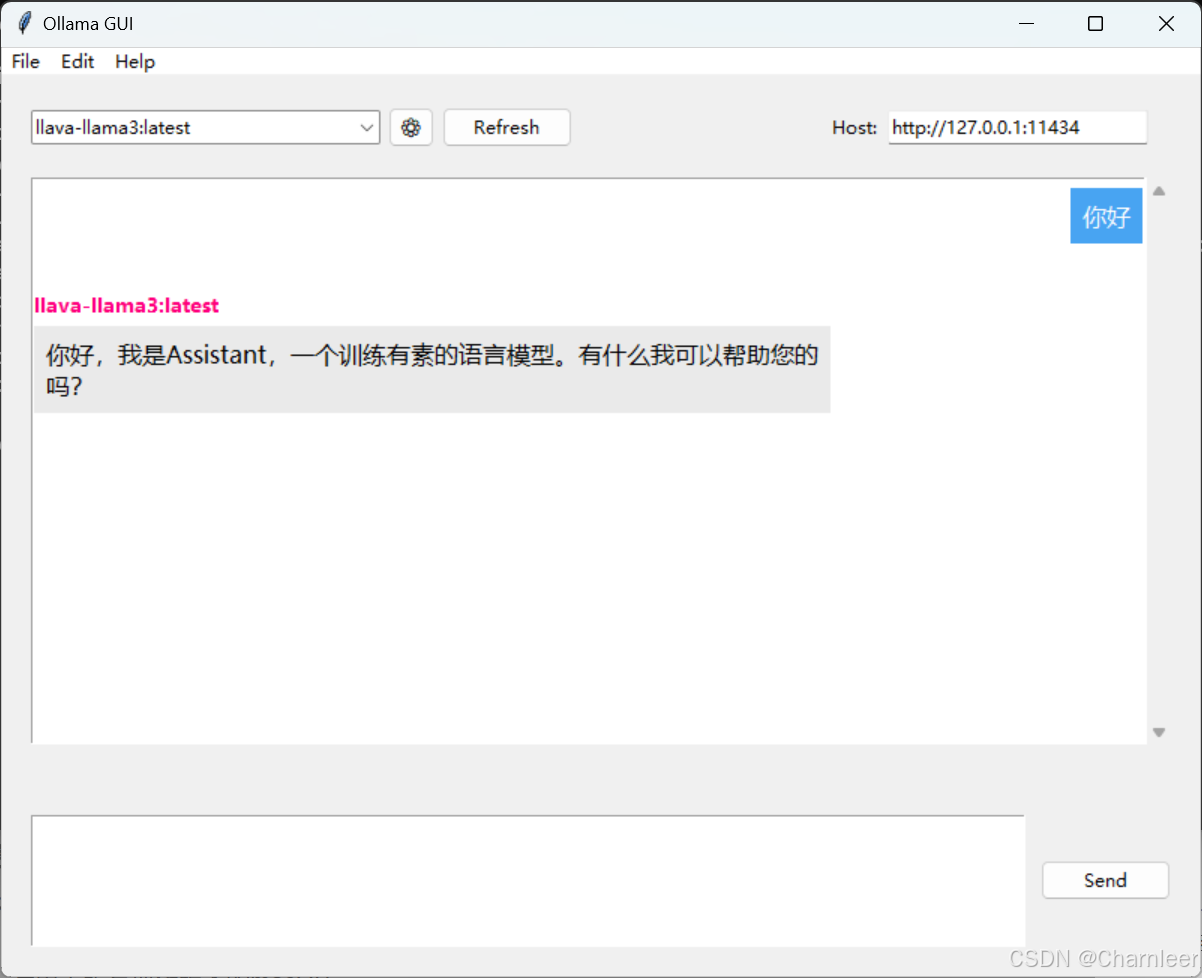
Task: Expand the llava-llama3:latest model dropdown
Action: click(x=367, y=128)
